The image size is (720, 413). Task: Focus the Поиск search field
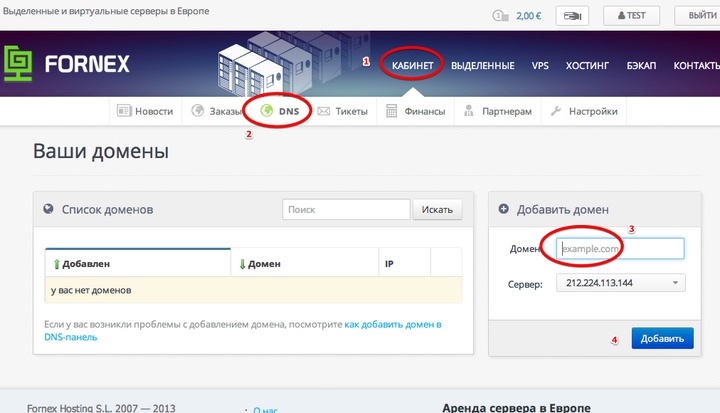[x=346, y=209]
